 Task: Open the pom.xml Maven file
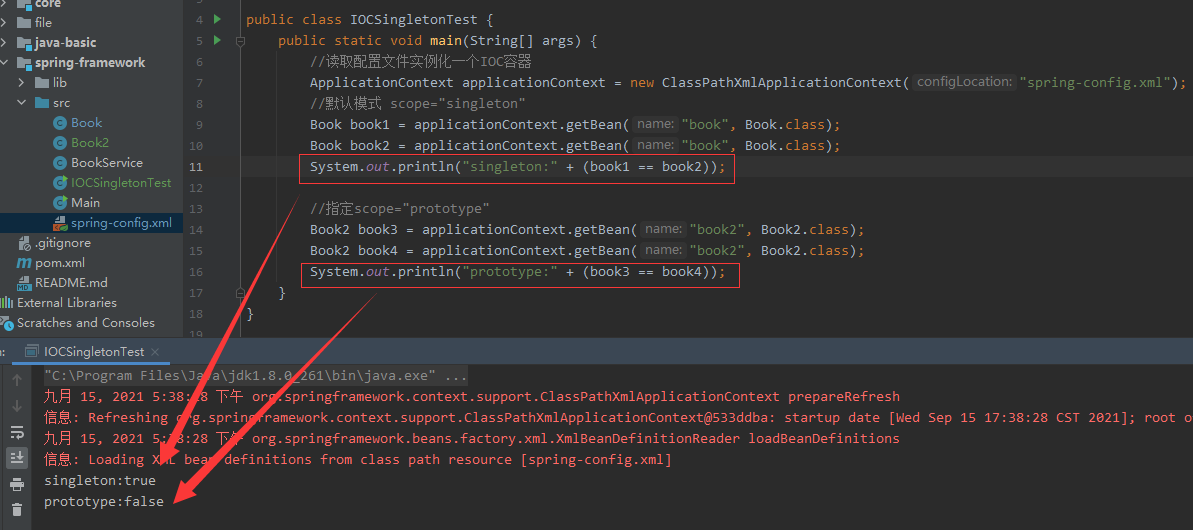point(60,262)
